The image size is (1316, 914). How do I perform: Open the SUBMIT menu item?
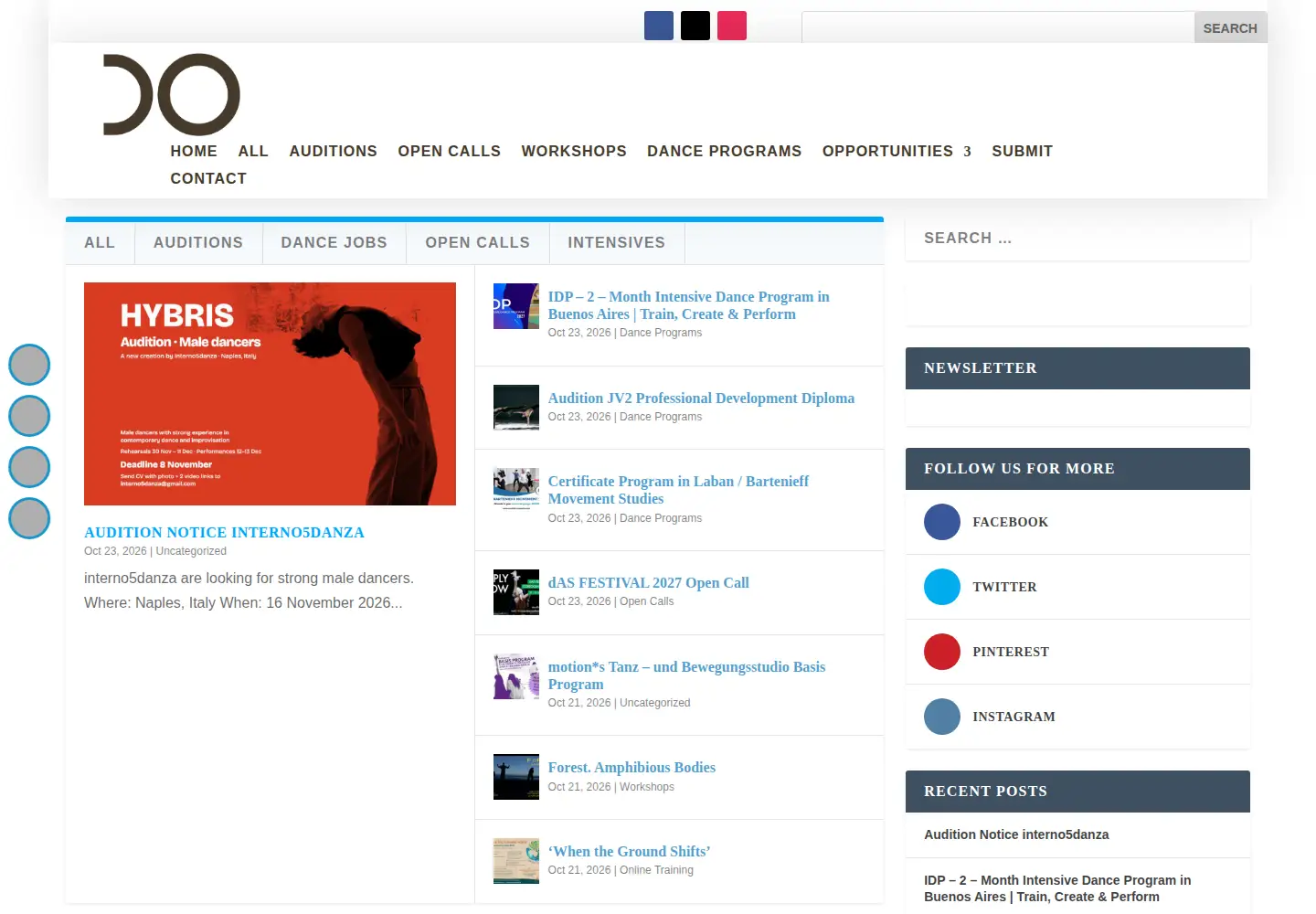click(1023, 151)
